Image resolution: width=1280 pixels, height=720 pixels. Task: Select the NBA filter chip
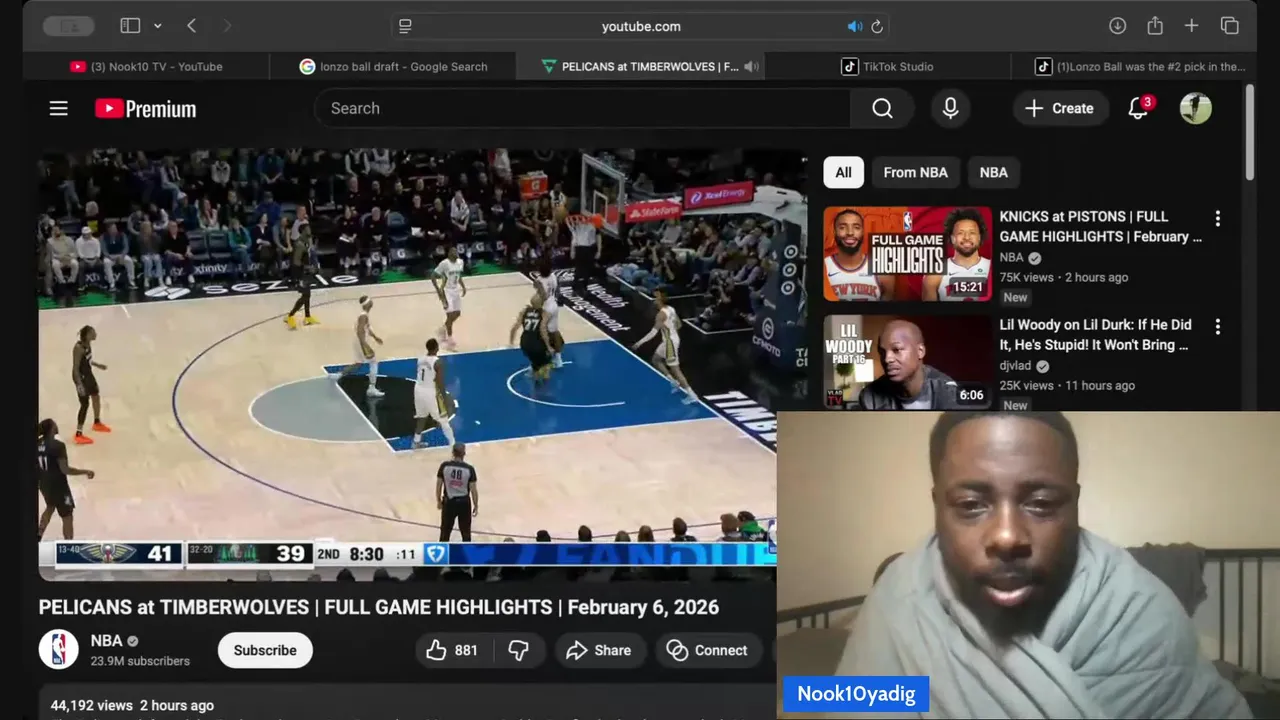993,172
